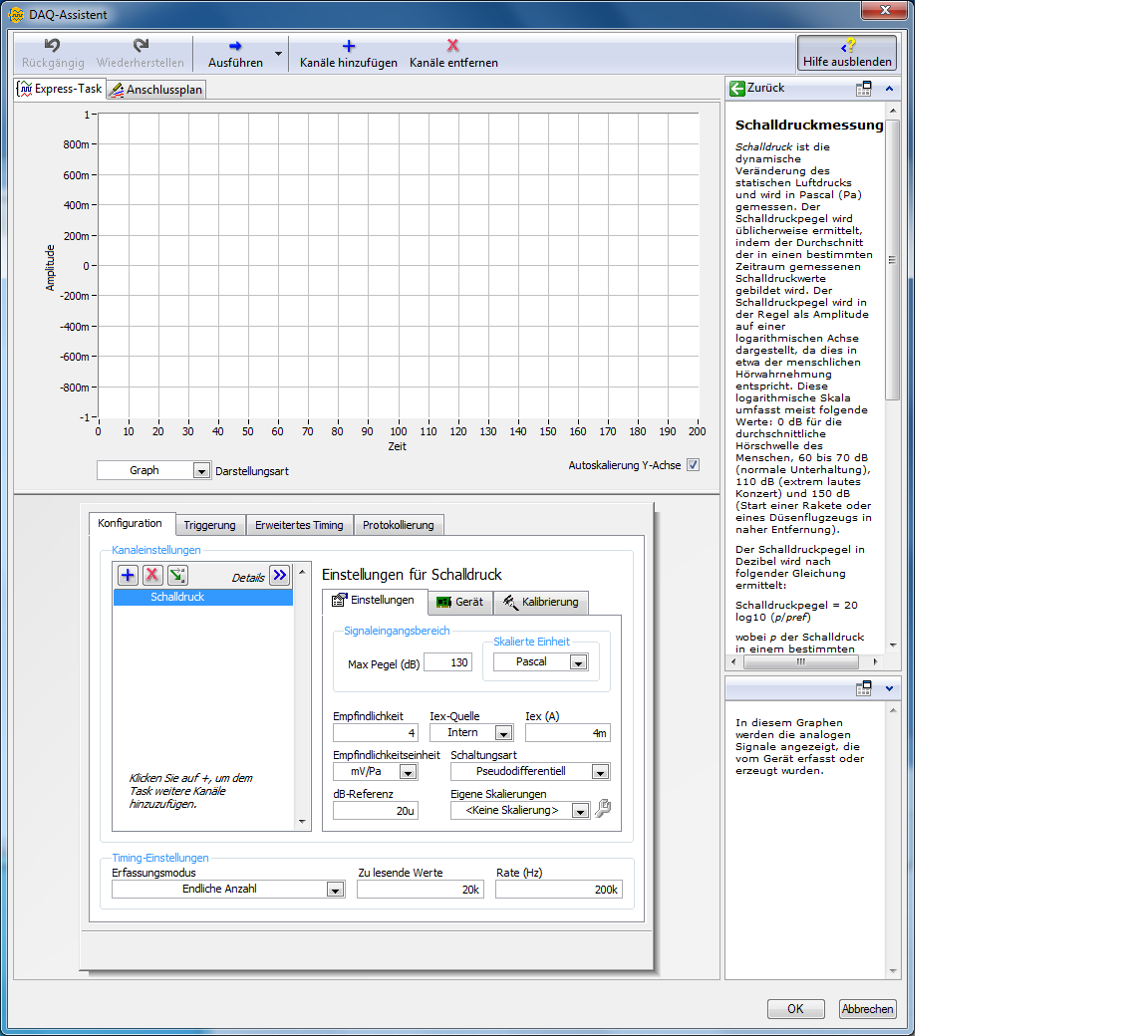Open the Graph Darstellungsart dropdown
Viewport: 1148px width, 1036px height.
[x=201, y=470]
